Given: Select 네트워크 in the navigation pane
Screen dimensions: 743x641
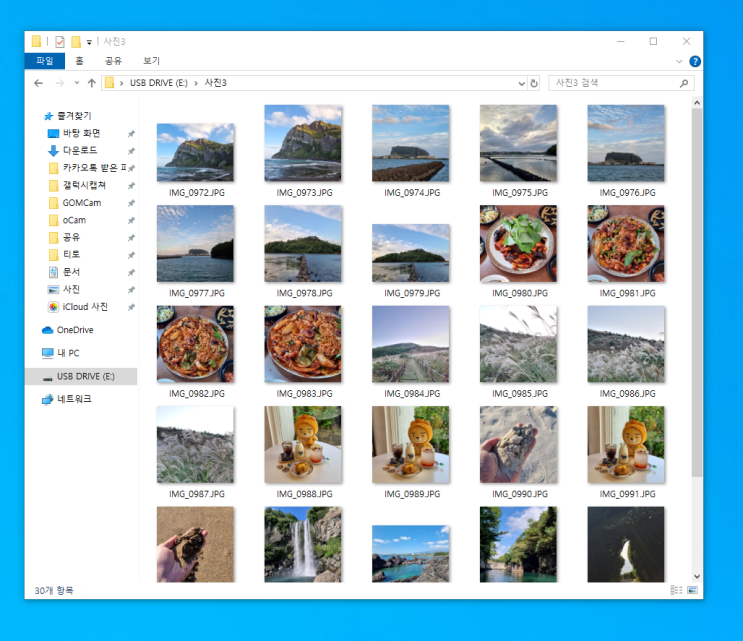Looking at the screenshot, I should click(x=74, y=399).
